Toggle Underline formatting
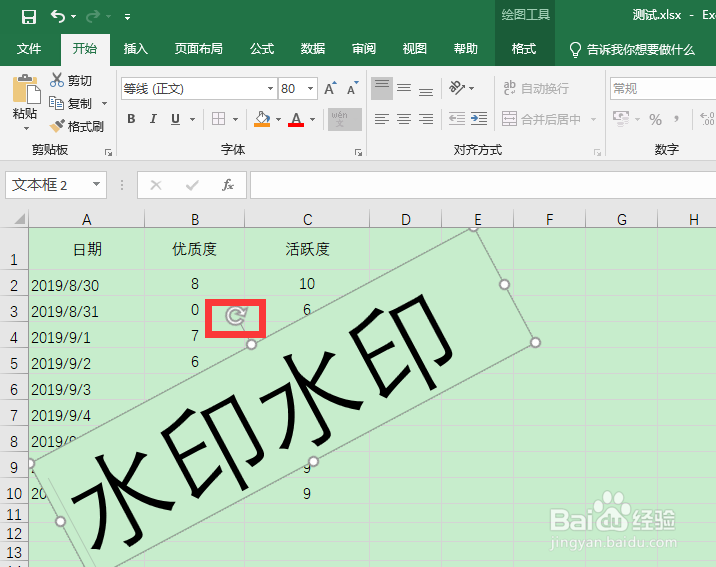This screenshot has width=716, height=567. coord(175,119)
